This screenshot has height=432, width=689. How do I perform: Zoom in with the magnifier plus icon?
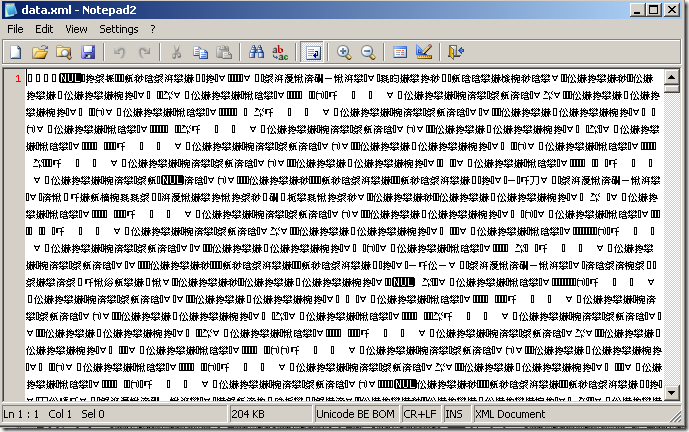pyautogui.click(x=344, y=52)
